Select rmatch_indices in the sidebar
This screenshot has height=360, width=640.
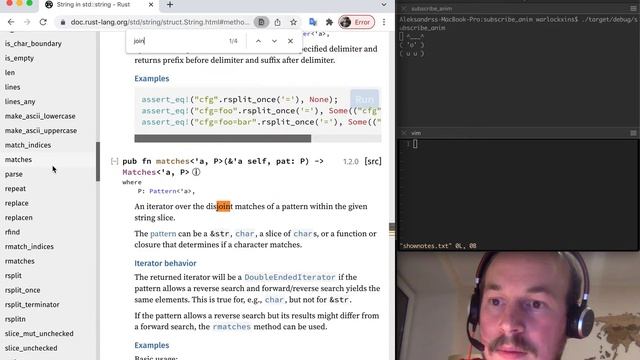coord(29,247)
